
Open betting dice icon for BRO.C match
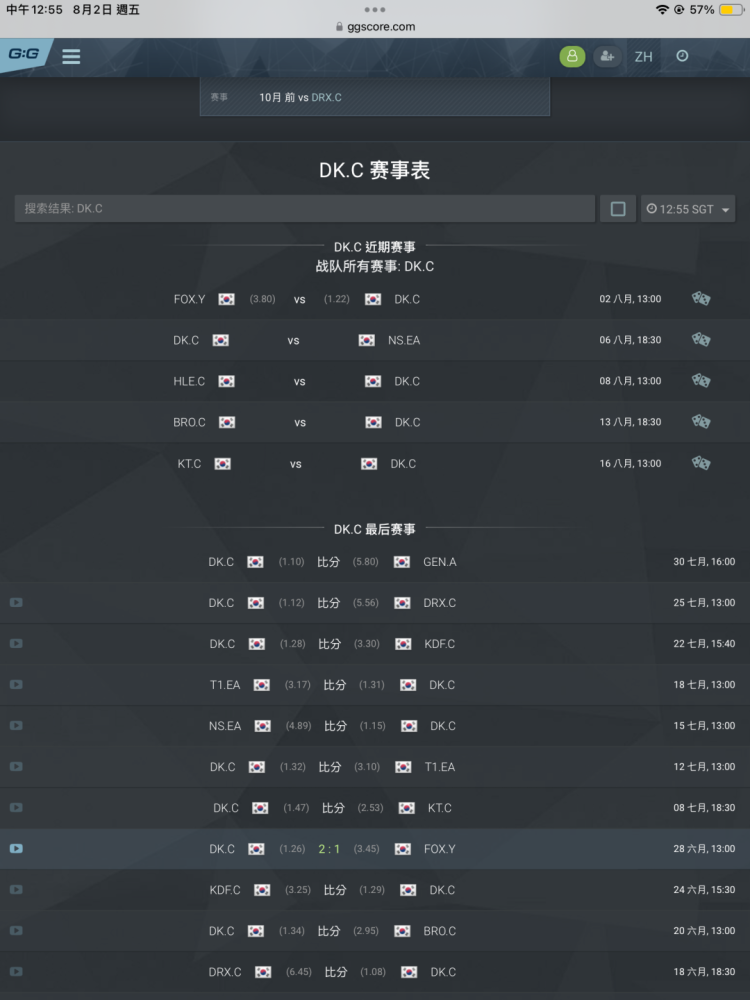click(701, 422)
